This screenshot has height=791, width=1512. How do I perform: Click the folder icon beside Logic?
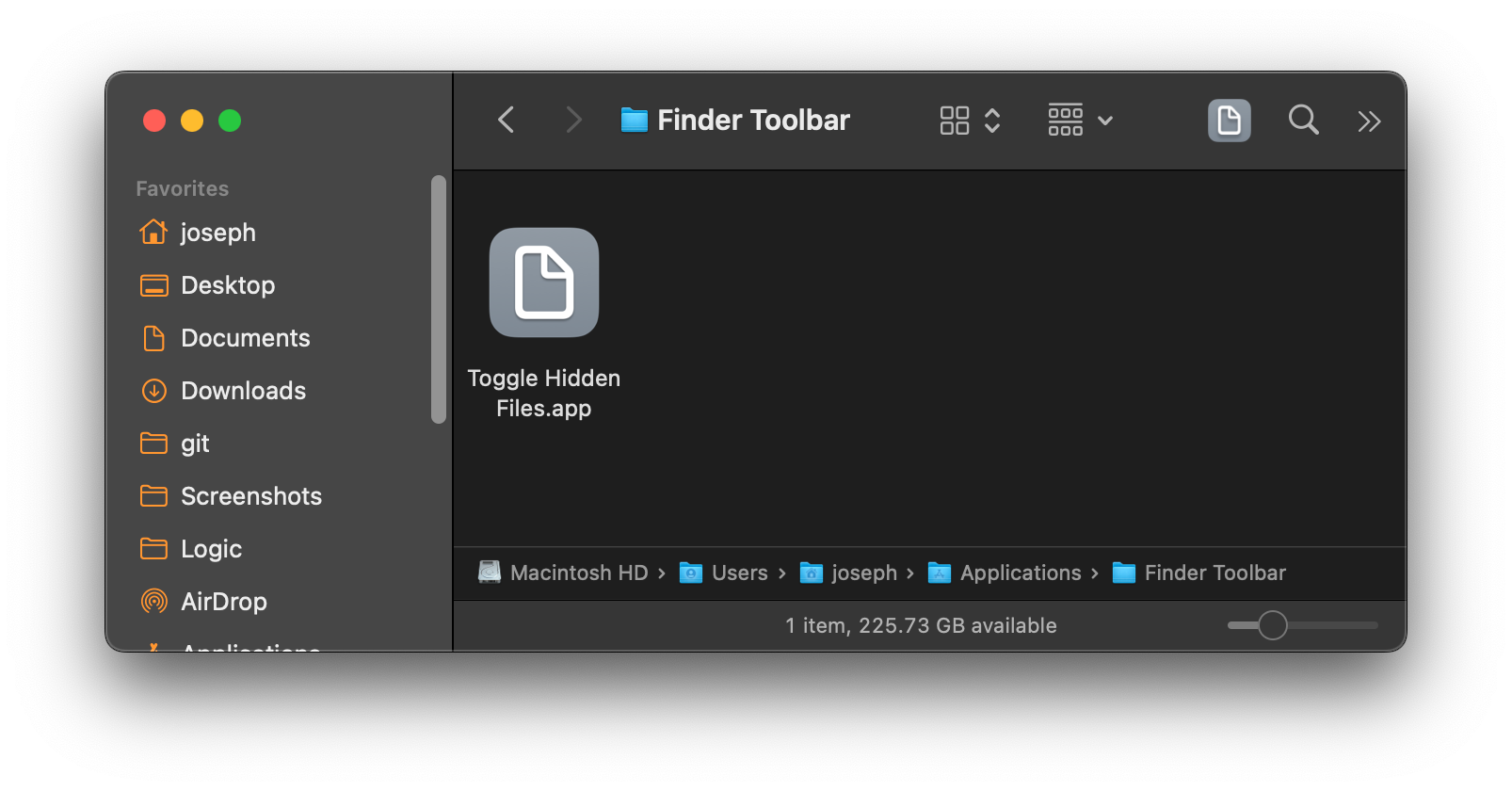pyautogui.click(x=154, y=548)
